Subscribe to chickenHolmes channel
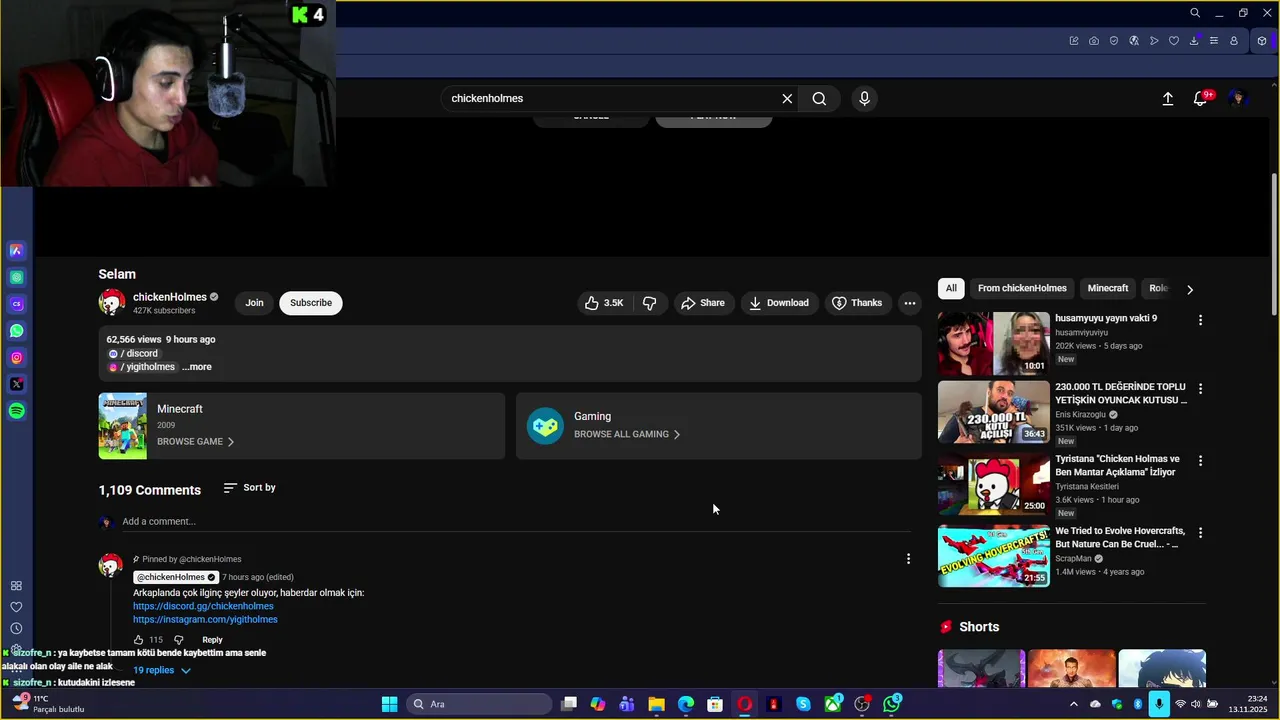The image size is (1280, 720). coord(311,303)
